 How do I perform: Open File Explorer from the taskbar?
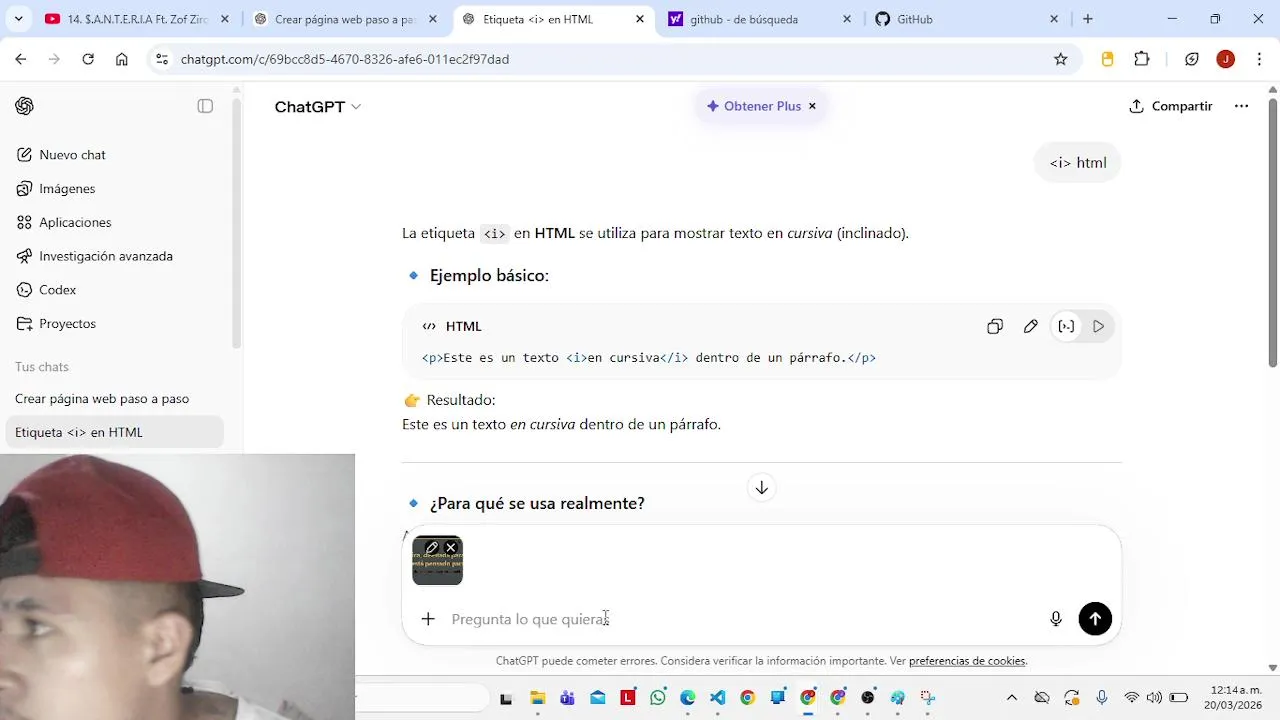(537, 698)
